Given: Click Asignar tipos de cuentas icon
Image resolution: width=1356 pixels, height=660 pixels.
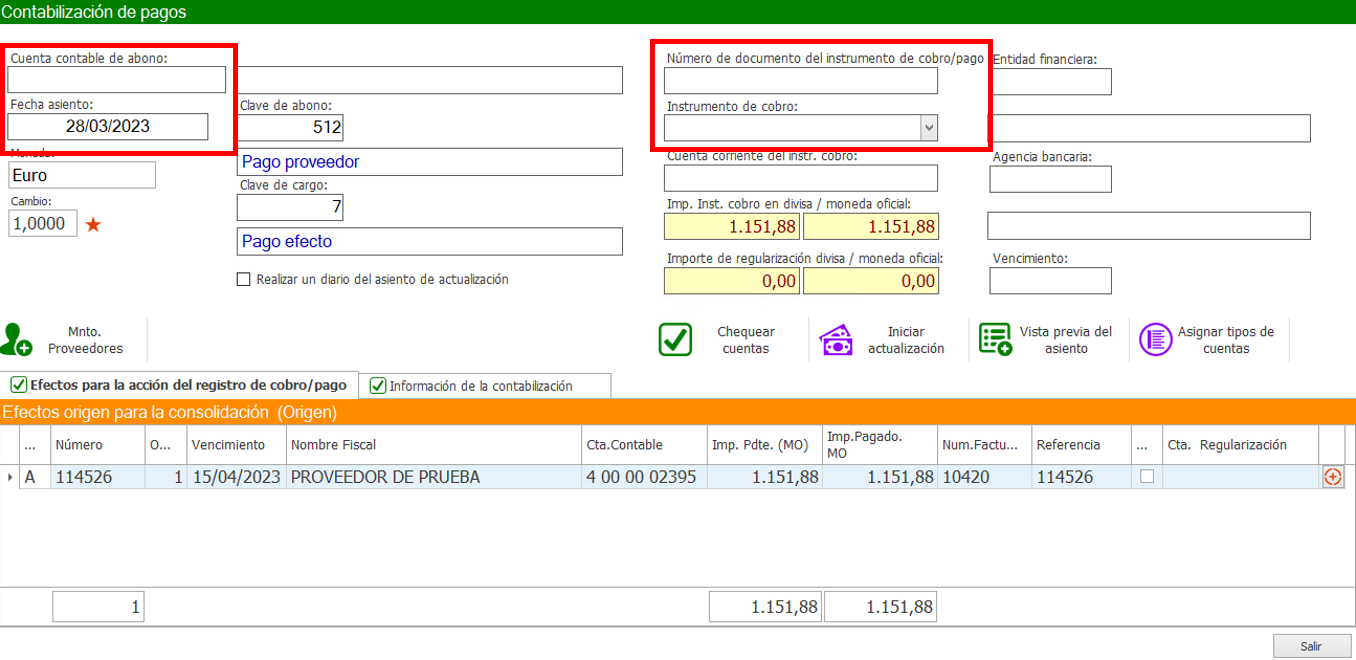Looking at the screenshot, I should pyautogui.click(x=1156, y=340).
